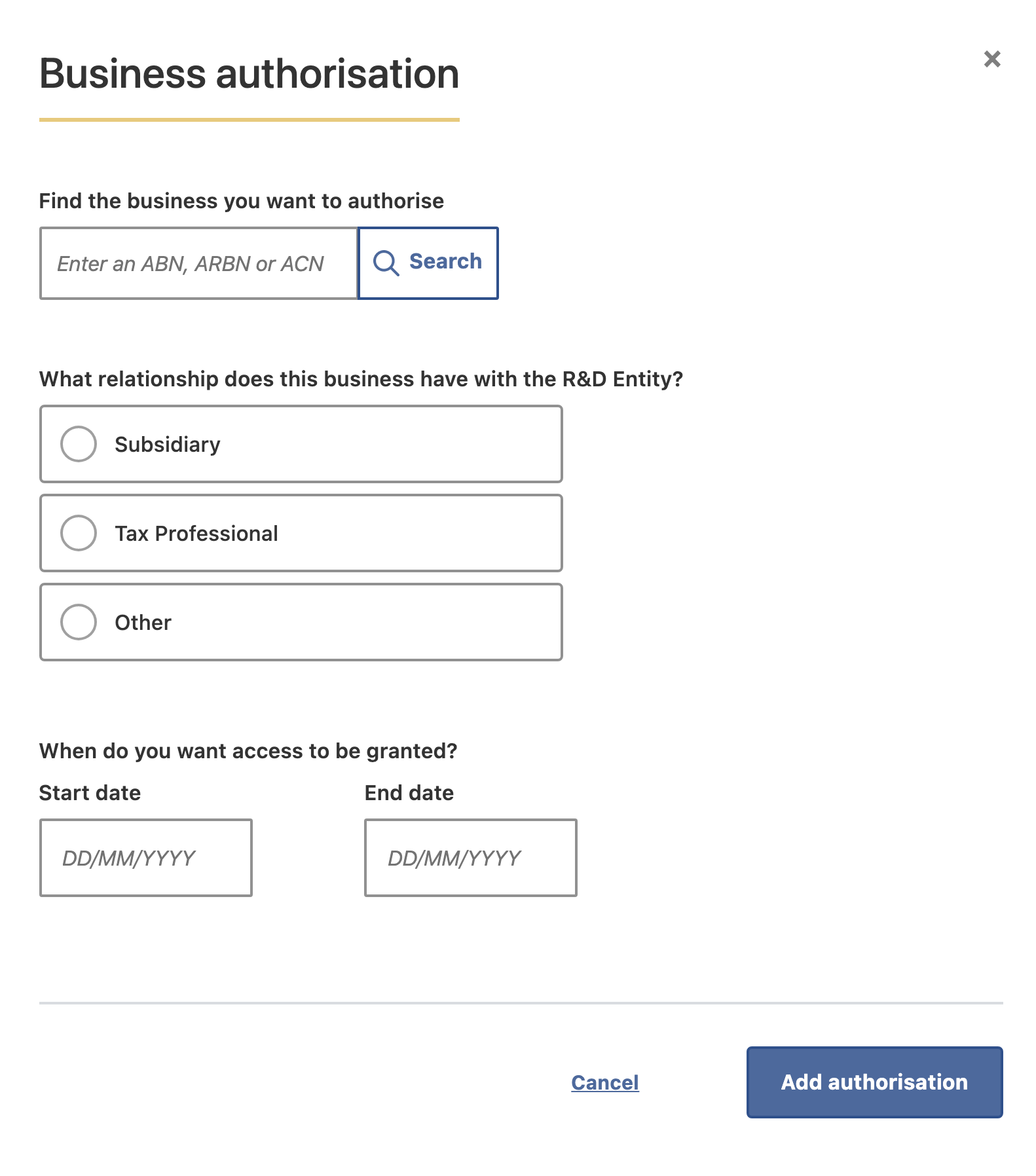Focus the ABN, ARBN or ACN field
The image size is (1036, 1176).
click(x=198, y=263)
